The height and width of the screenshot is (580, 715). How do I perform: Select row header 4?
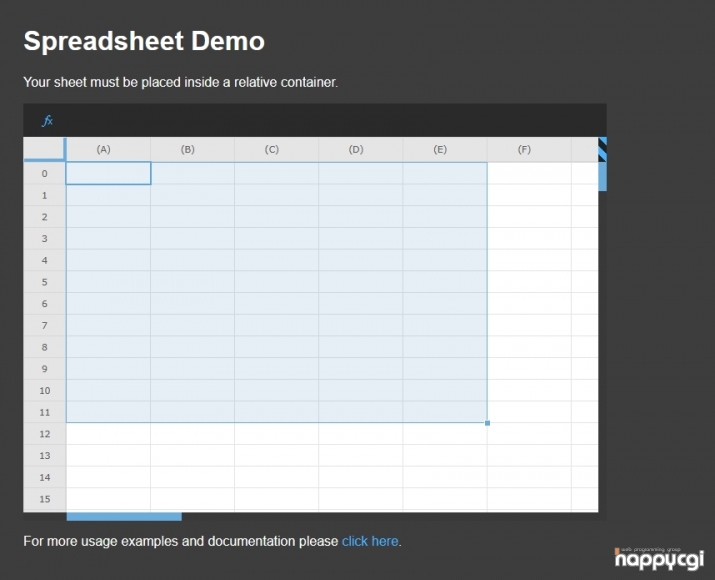45,260
